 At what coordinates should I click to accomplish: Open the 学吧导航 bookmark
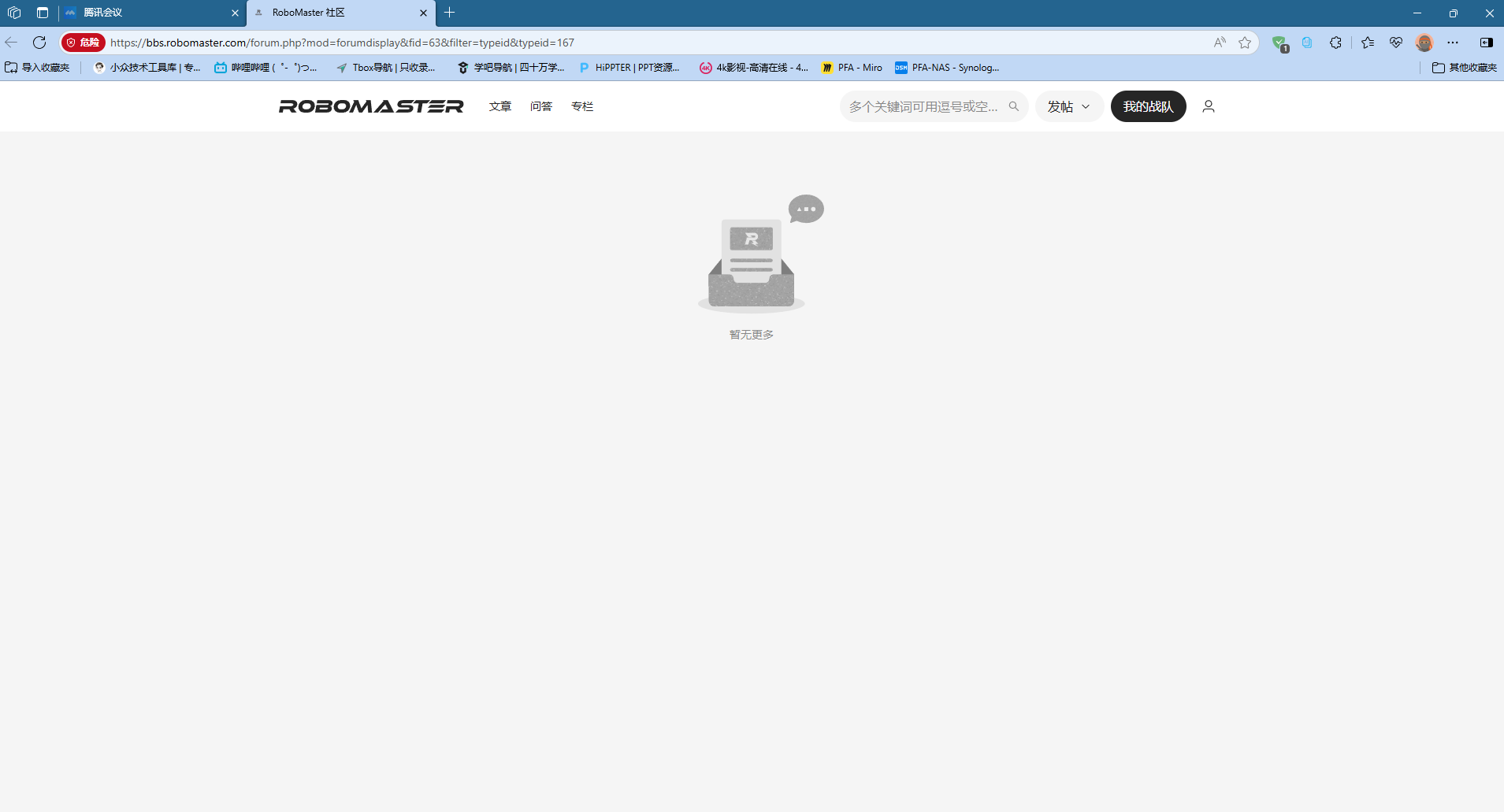pos(511,68)
